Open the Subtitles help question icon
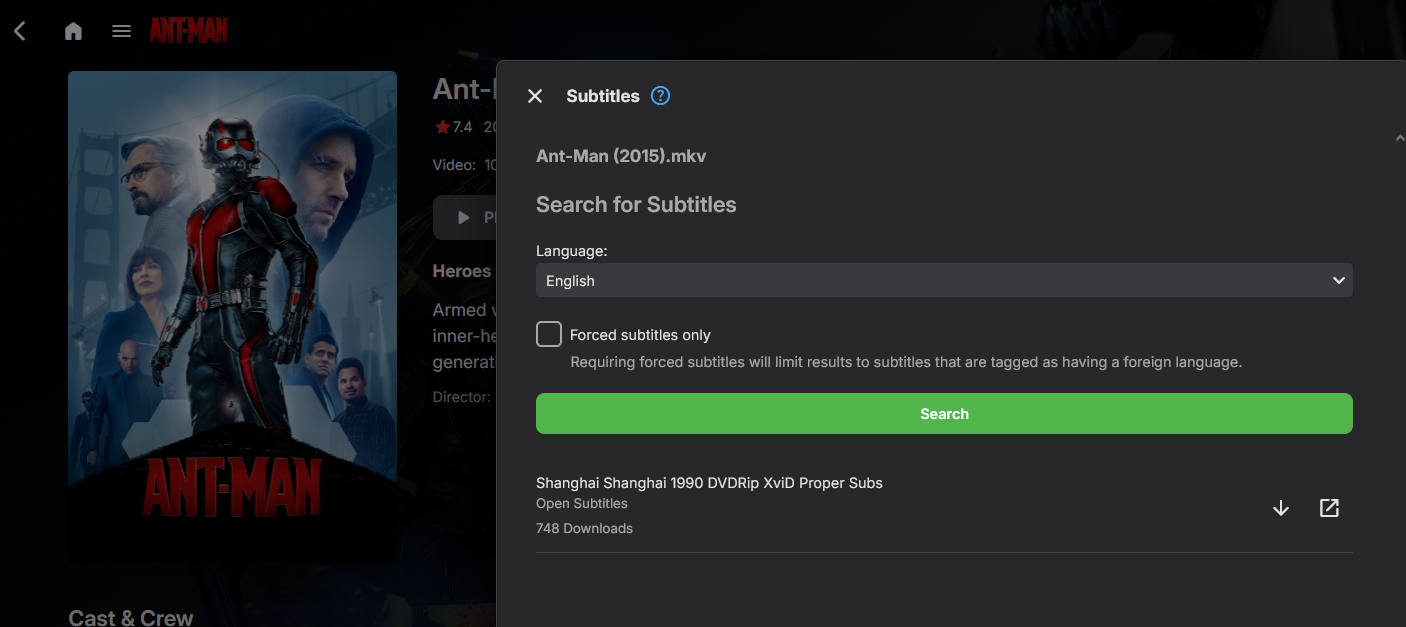 [x=660, y=96]
